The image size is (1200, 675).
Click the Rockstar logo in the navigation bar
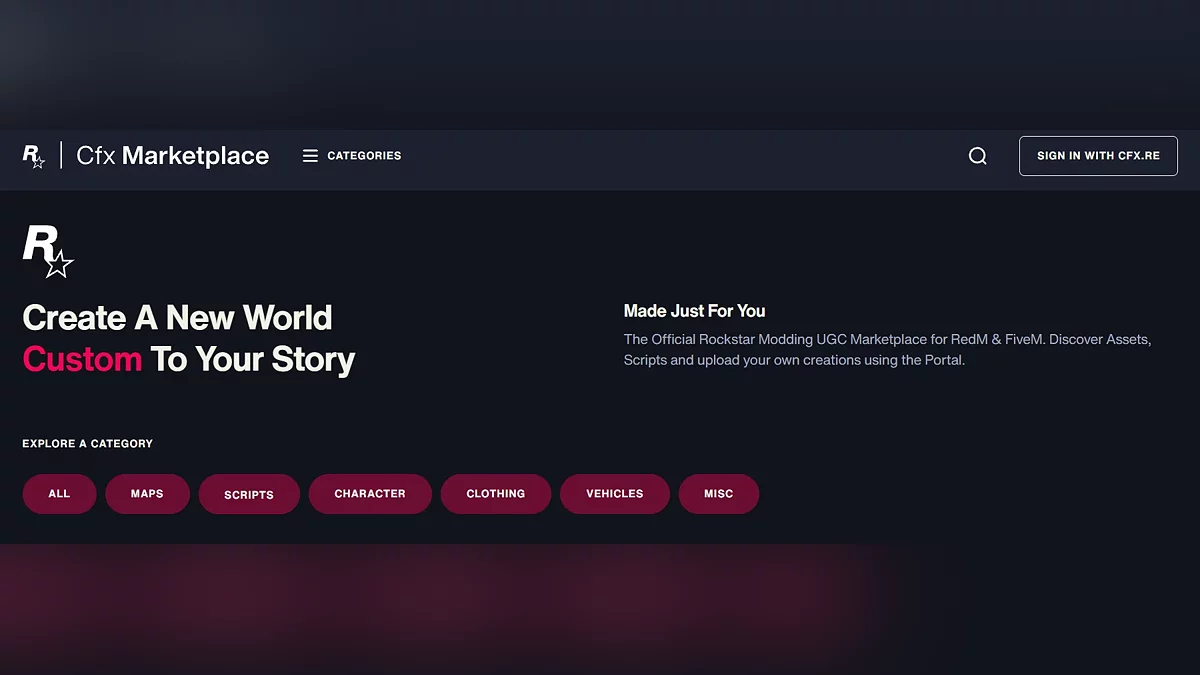point(34,156)
